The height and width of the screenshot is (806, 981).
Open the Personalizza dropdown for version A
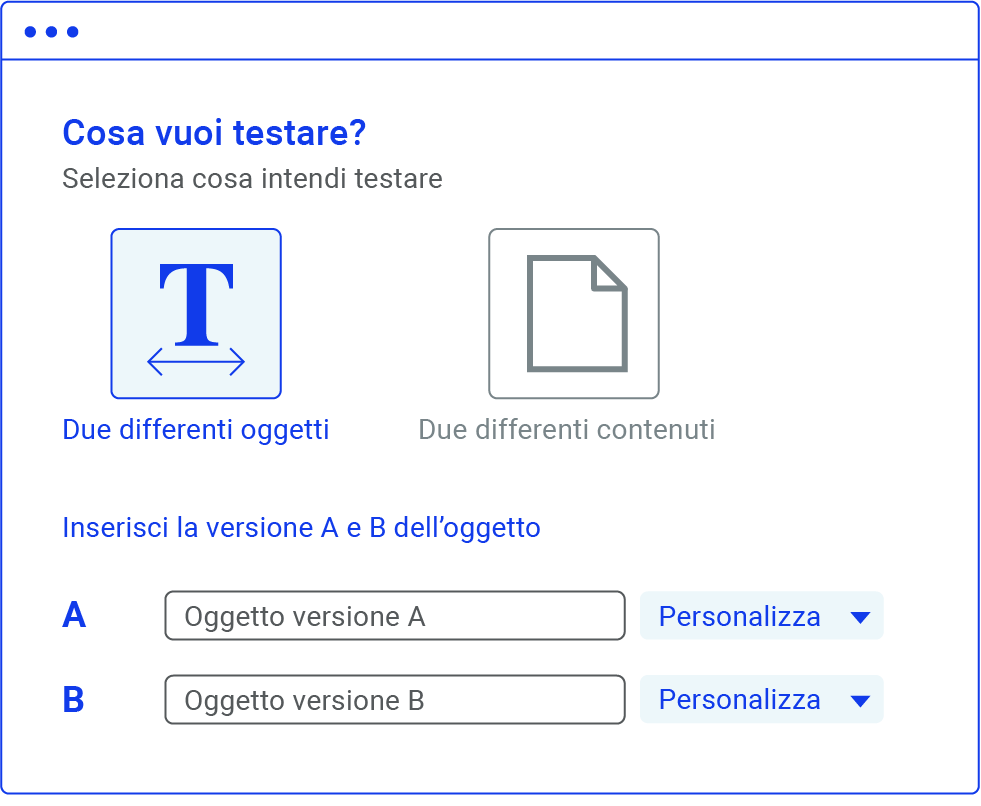click(761, 616)
